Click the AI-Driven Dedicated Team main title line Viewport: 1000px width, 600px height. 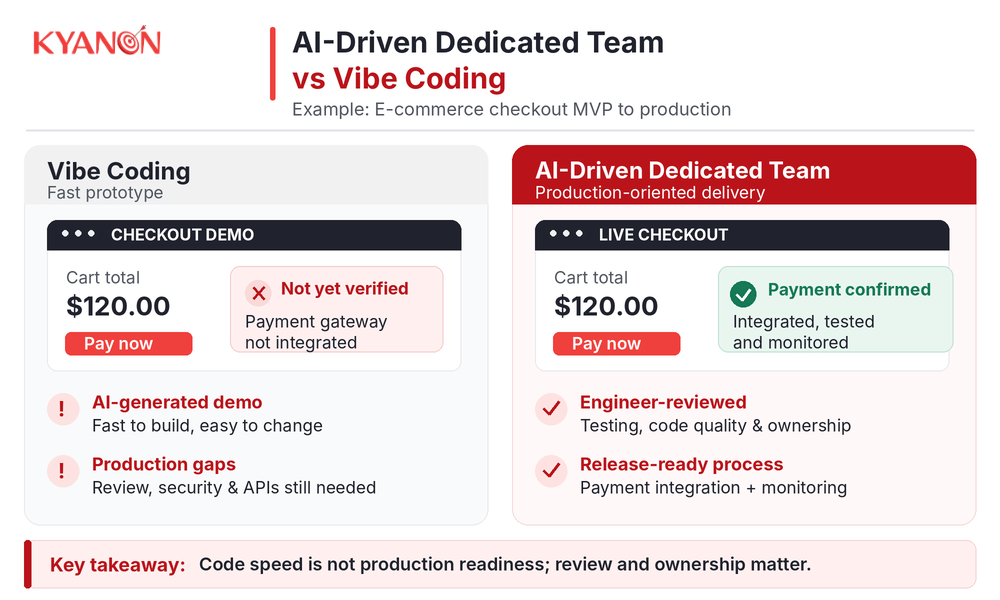[x=478, y=43]
